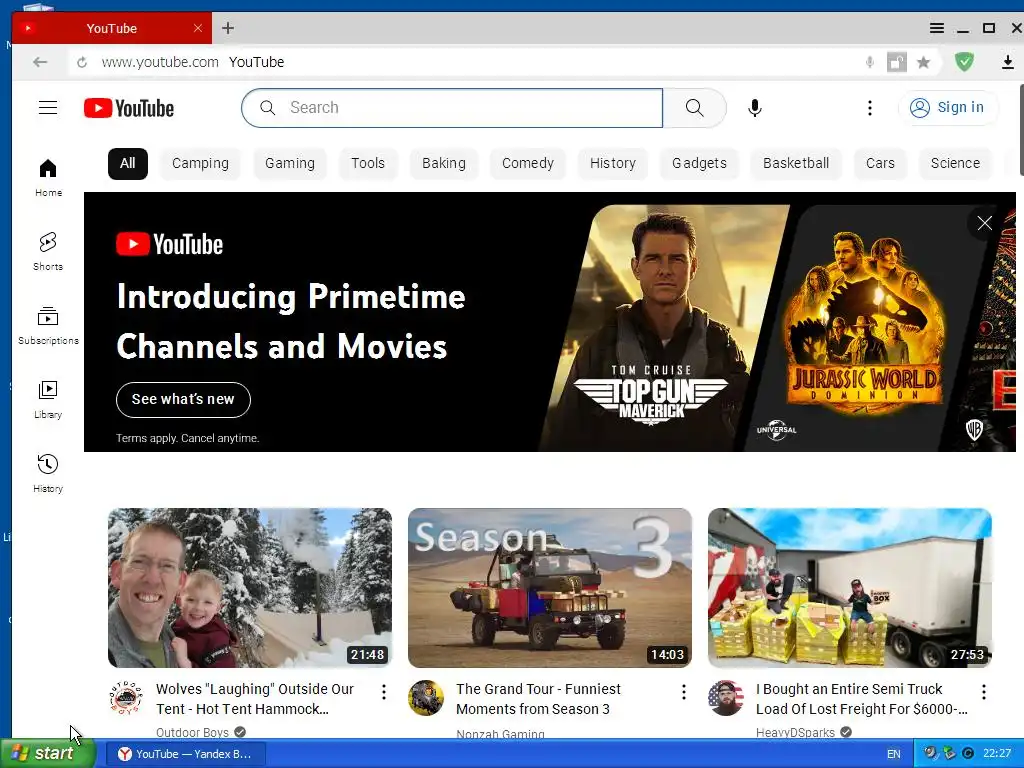Select the Science filter chip
1024x768 pixels.
955,163
